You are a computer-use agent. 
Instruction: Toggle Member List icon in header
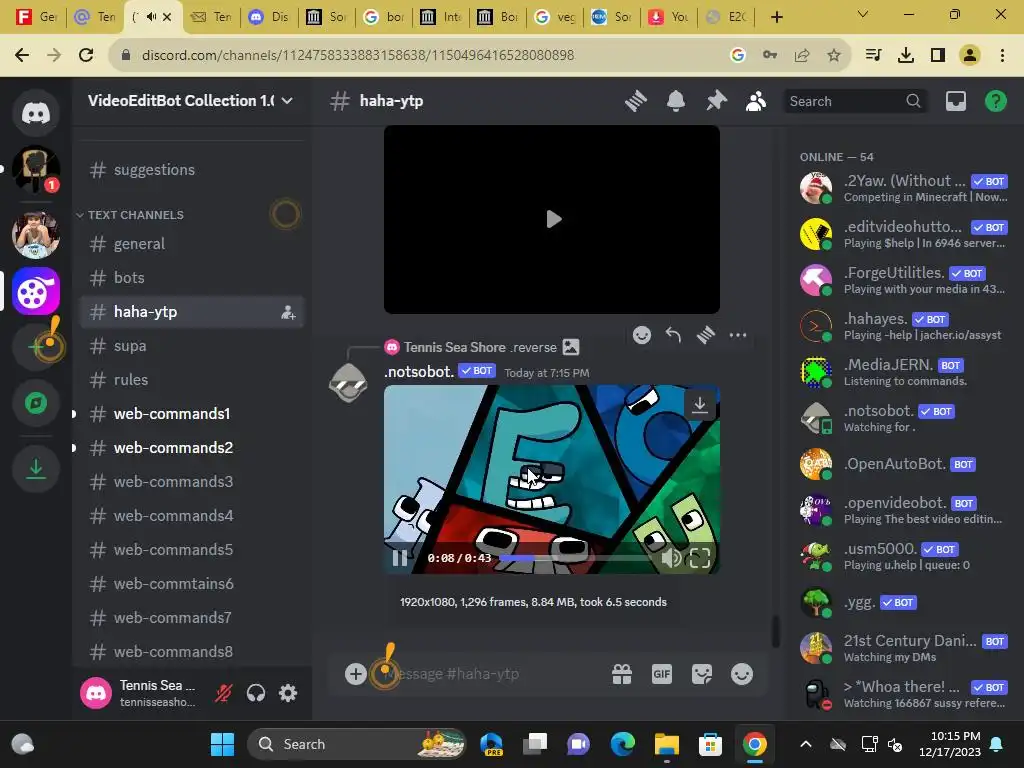pyautogui.click(x=756, y=101)
